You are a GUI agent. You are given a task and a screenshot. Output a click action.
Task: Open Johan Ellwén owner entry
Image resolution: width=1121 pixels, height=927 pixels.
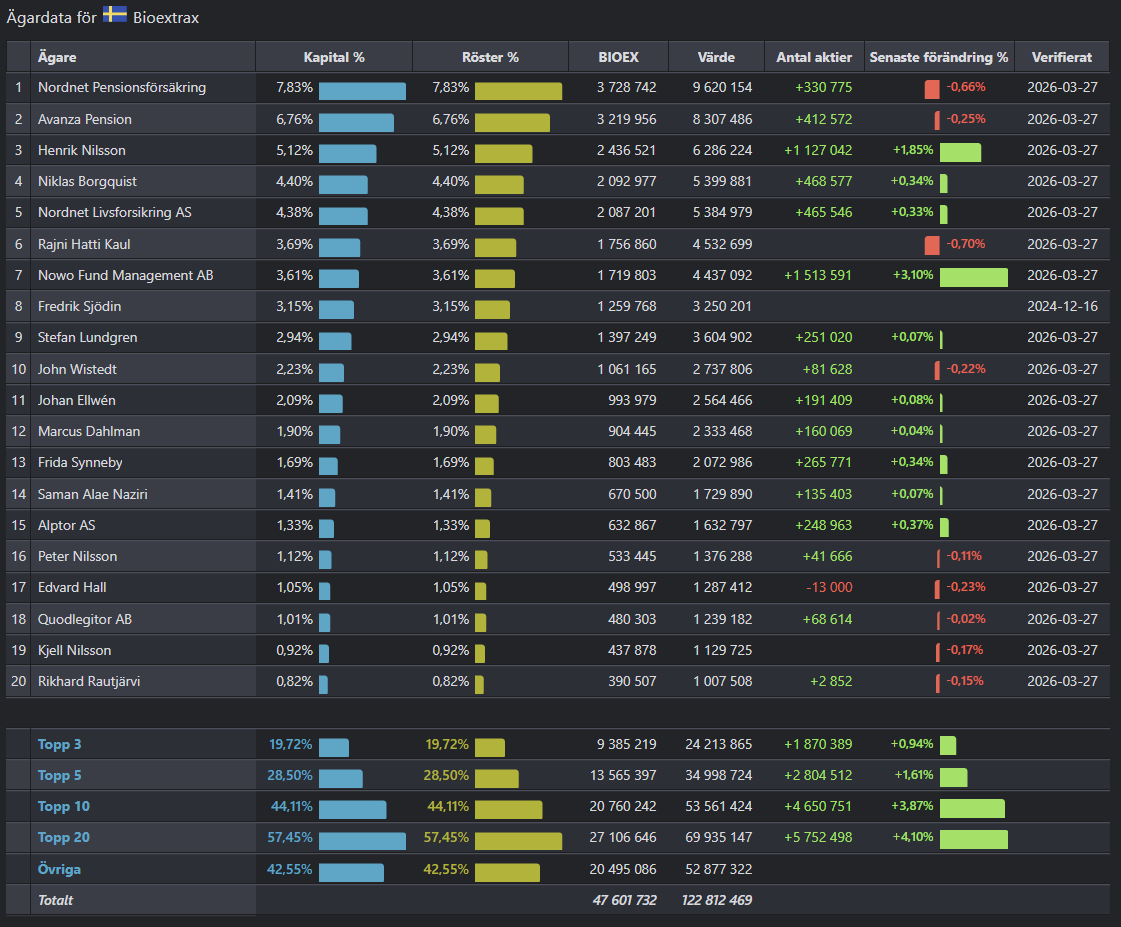click(76, 400)
